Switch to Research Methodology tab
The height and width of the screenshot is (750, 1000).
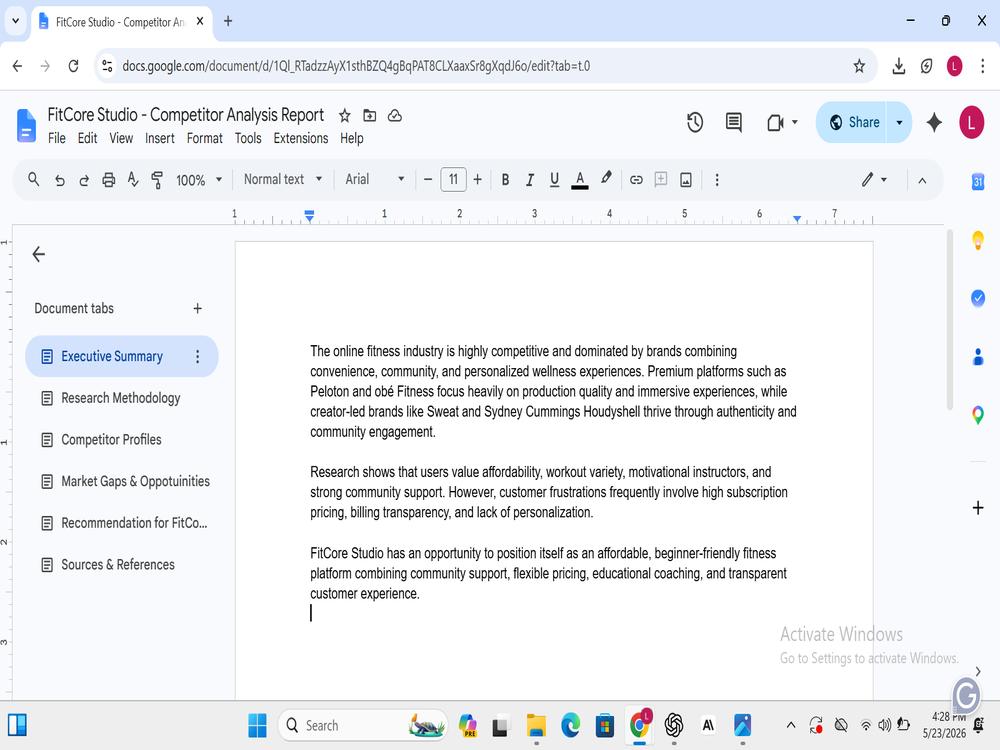tap(121, 399)
